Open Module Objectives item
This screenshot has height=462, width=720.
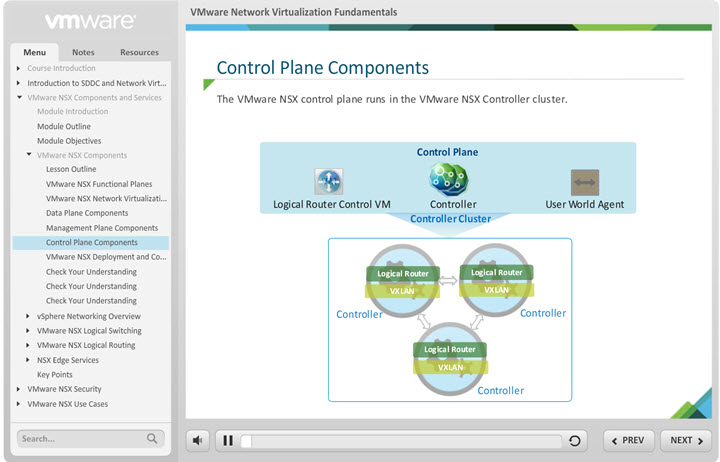click(x=69, y=141)
